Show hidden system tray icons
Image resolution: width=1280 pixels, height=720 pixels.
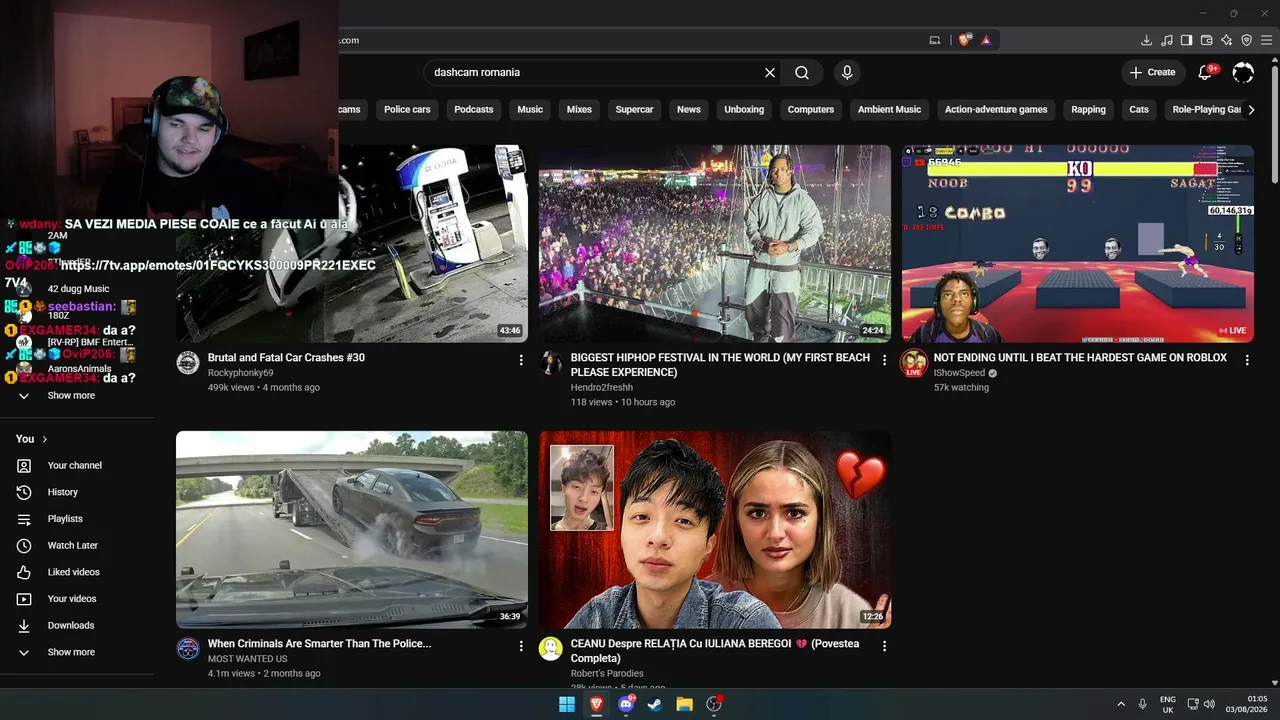[x=1121, y=704]
